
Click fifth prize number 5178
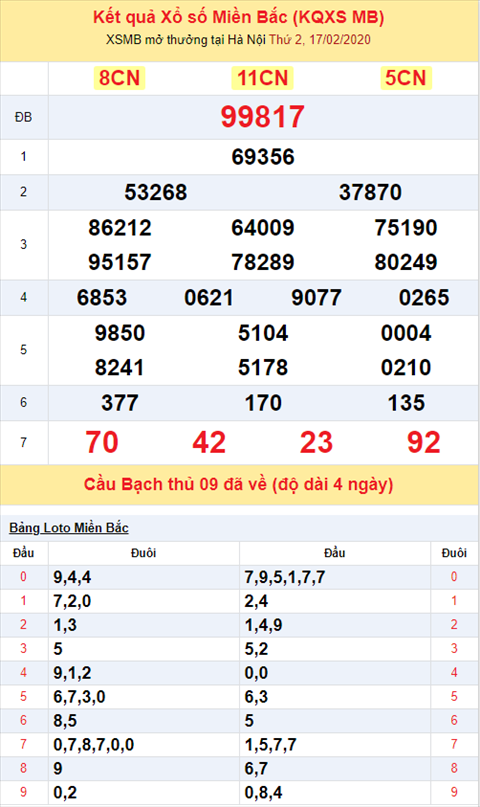click(x=263, y=368)
